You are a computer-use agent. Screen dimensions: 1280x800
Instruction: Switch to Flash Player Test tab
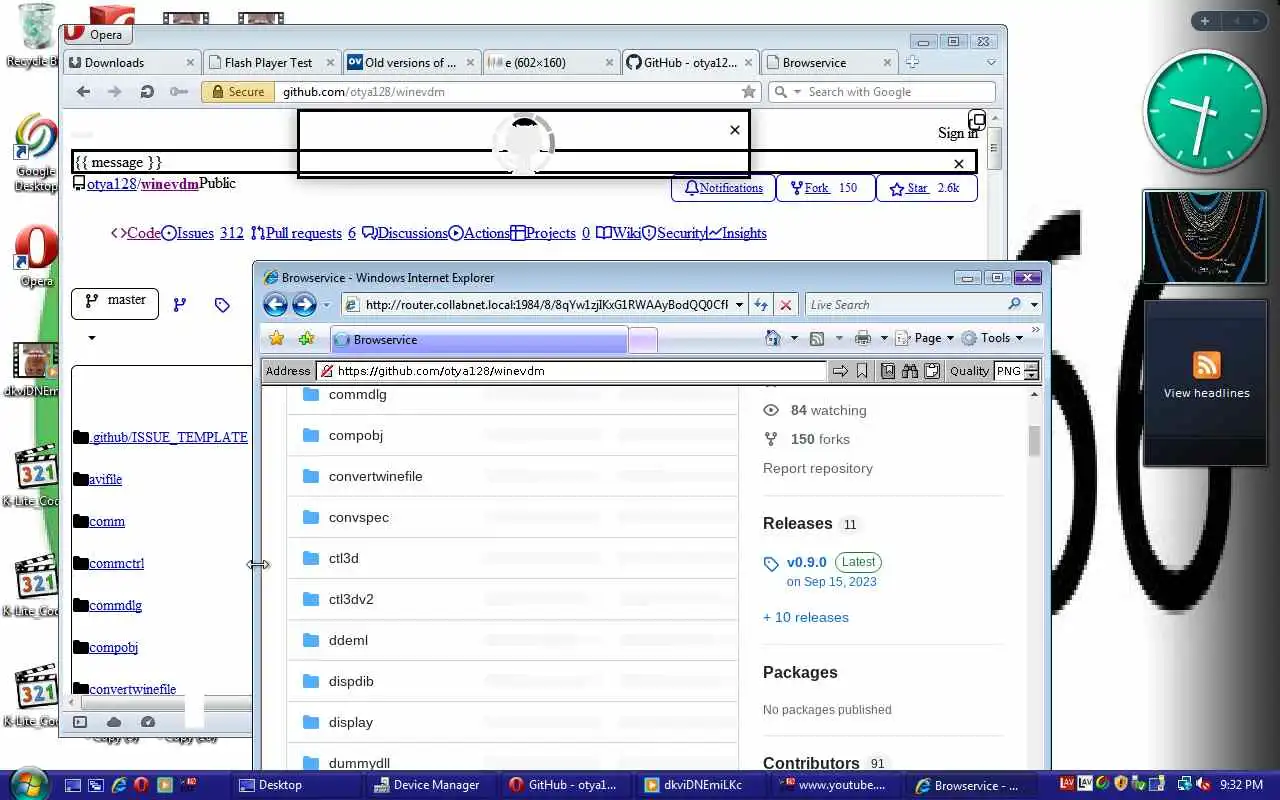[270, 62]
